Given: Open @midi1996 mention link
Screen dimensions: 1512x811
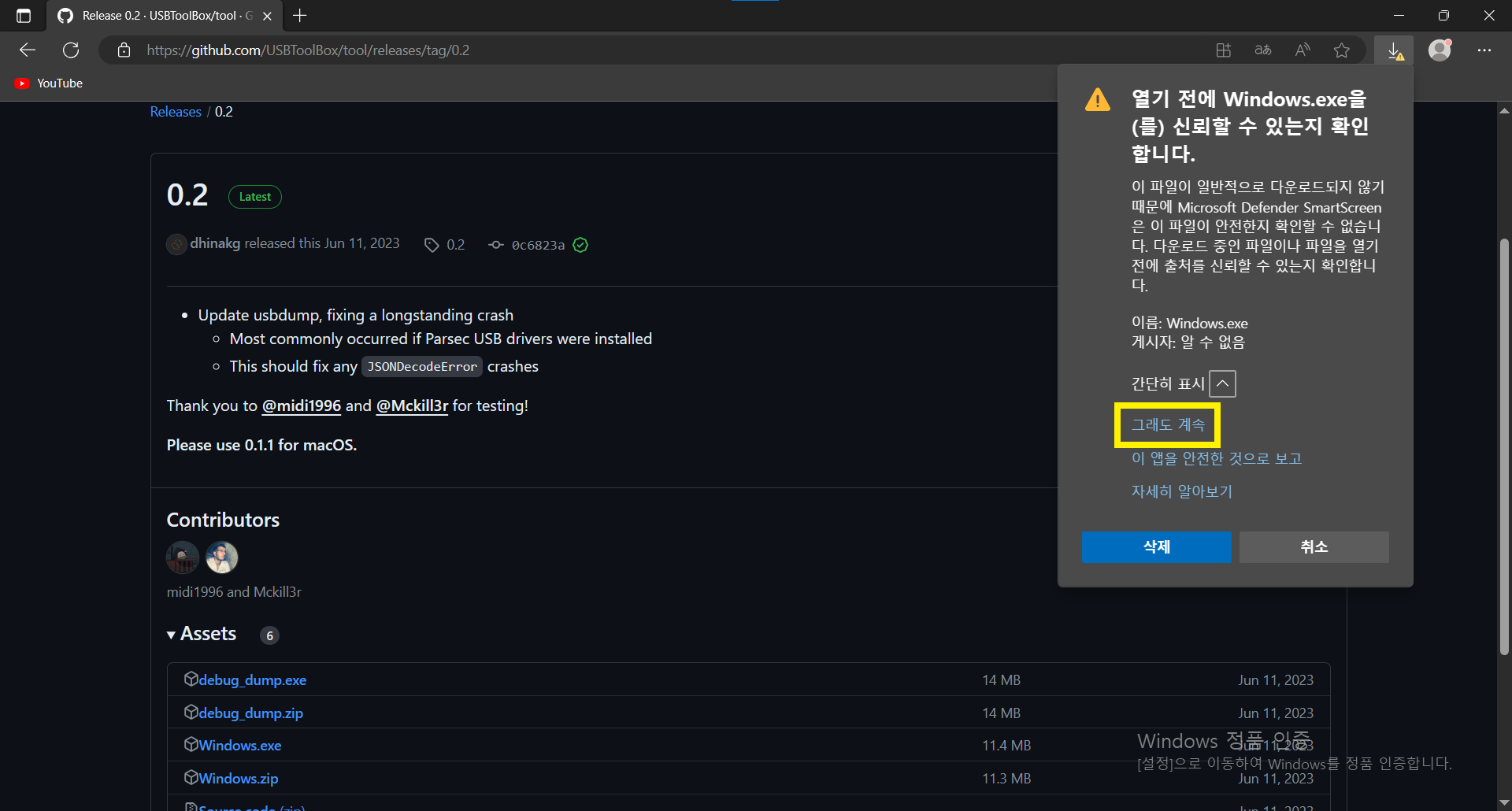Looking at the screenshot, I should click(302, 405).
